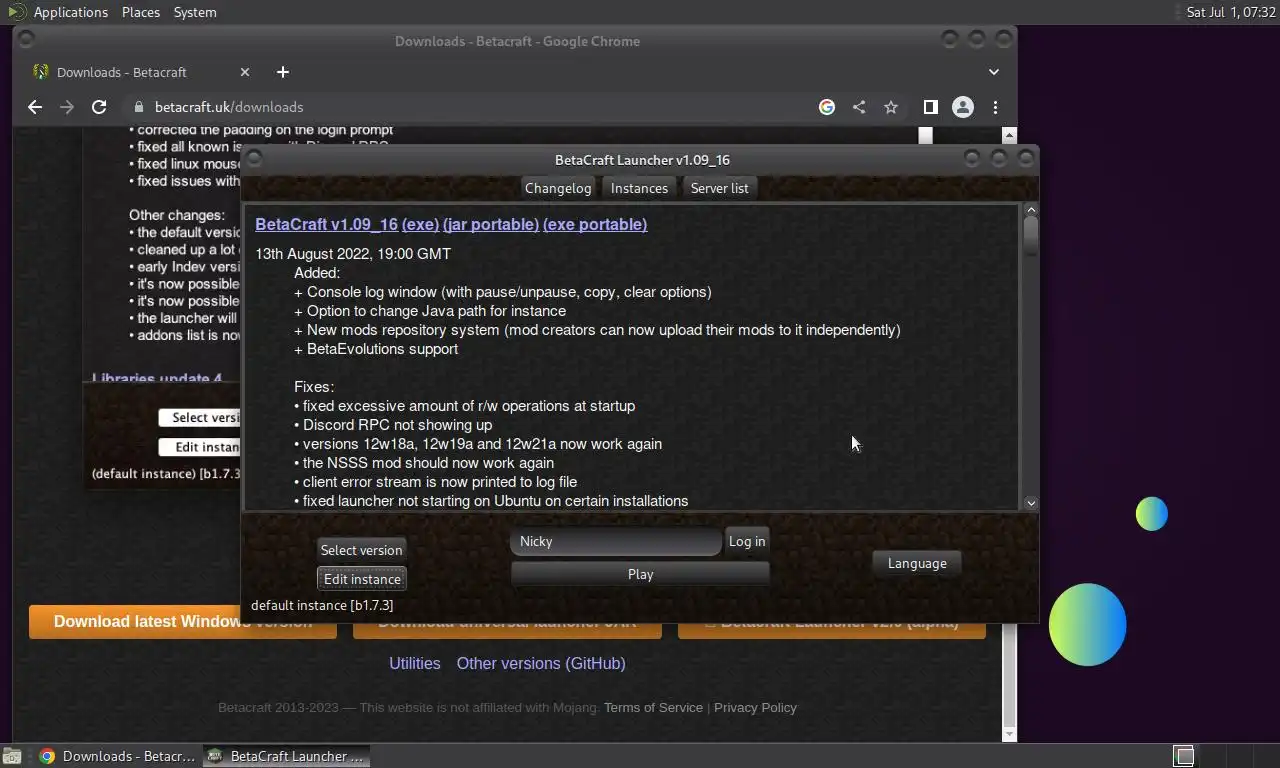Viewport: 1280px width, 768px height.
Task: Open Privacy Policy link
Action: (755, 707)
